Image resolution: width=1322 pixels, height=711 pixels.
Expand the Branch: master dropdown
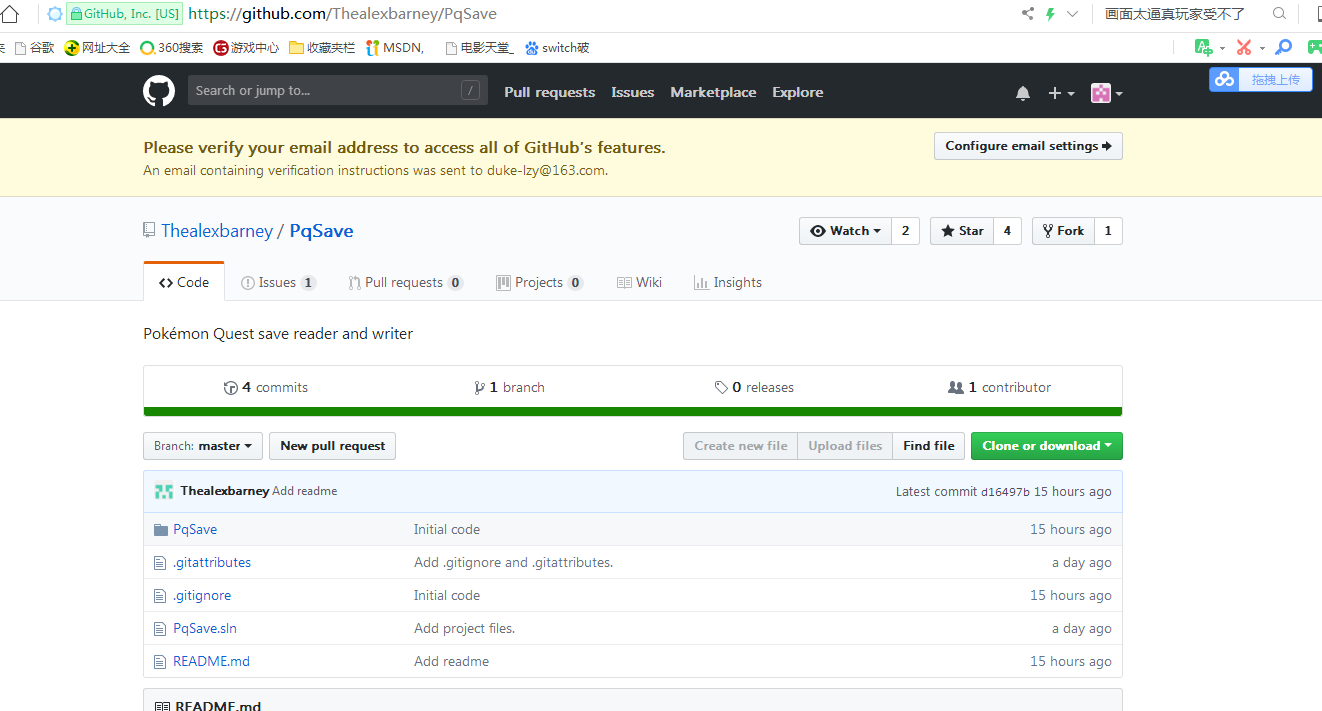tap(203, 446)
